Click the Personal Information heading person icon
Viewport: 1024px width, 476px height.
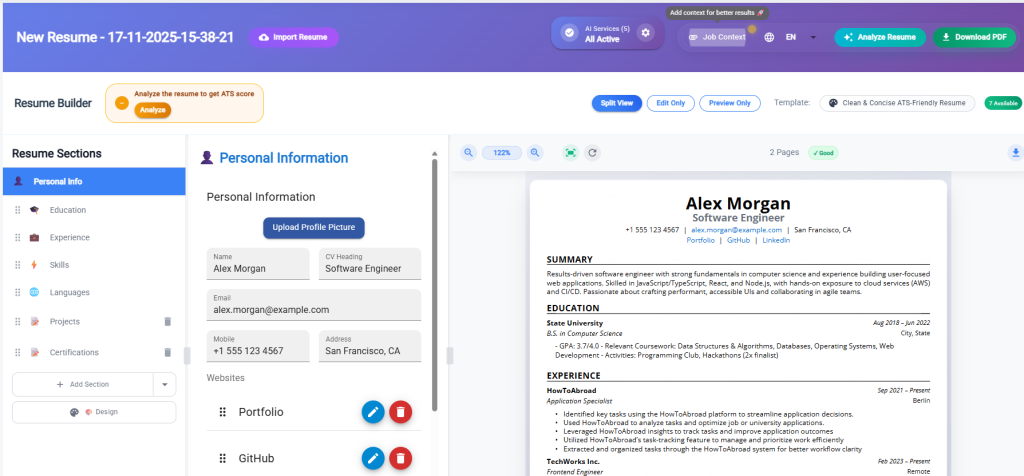pyautogui.click(x=207, y=157)
